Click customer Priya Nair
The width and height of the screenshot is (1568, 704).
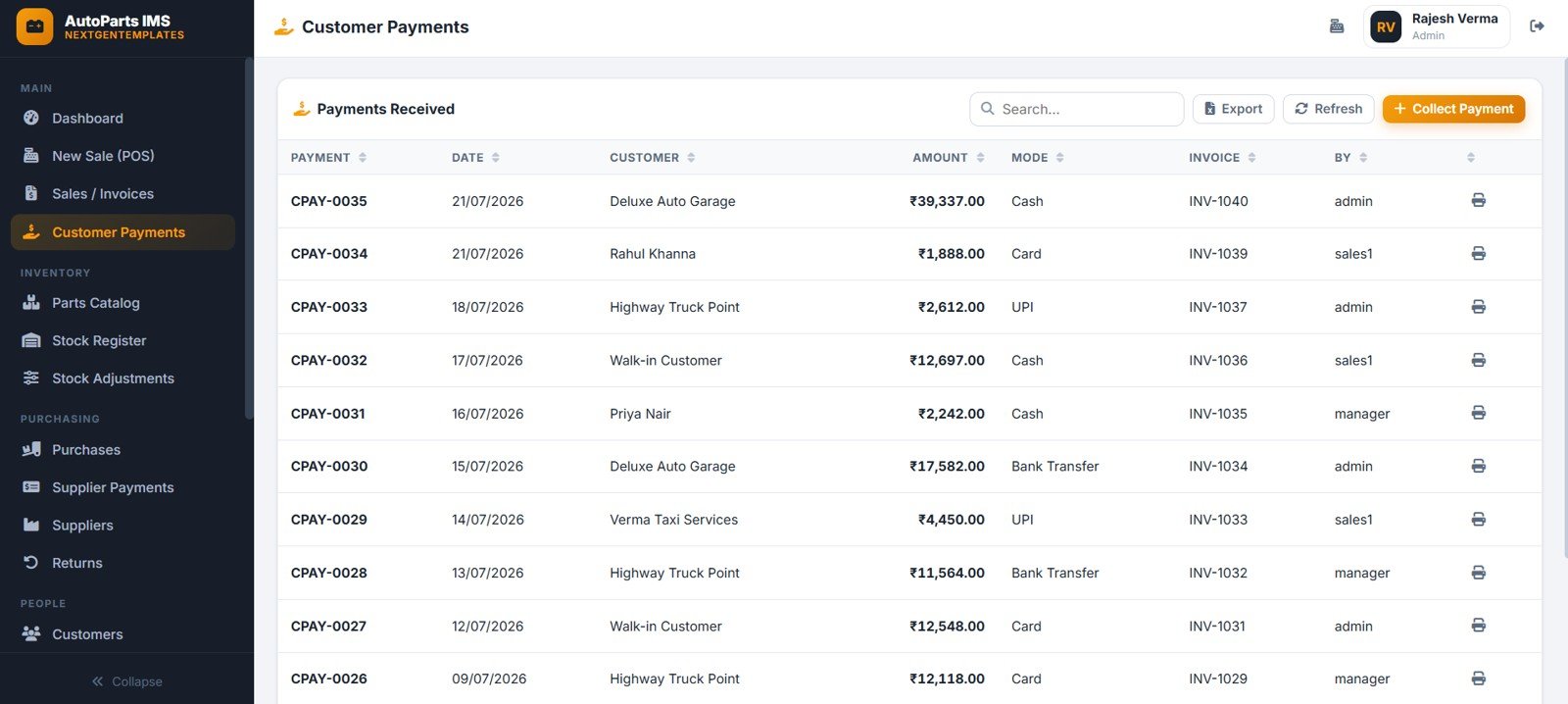click(x=640, y=414)
